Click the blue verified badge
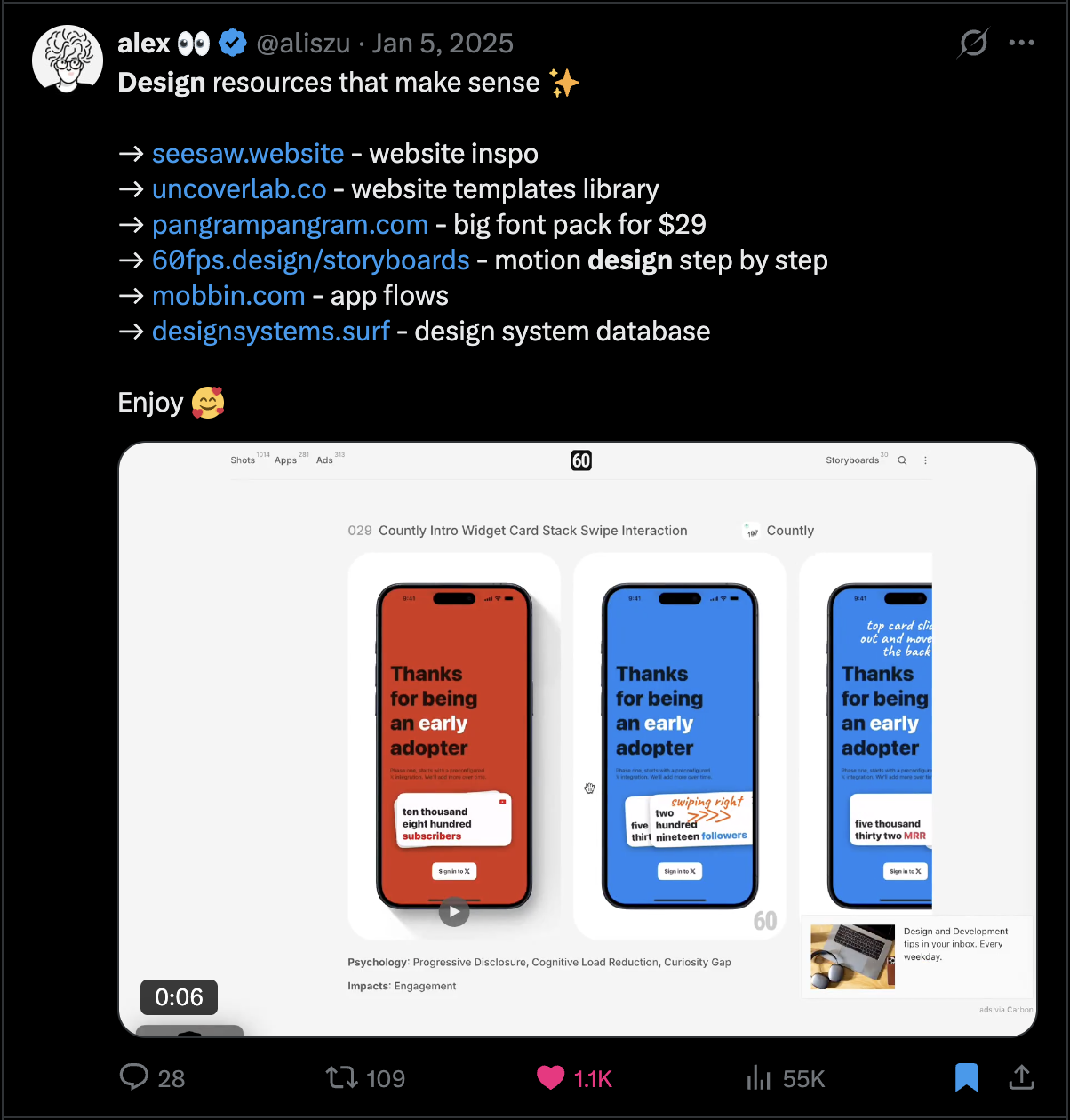The image size is (1070, 1120). pyautogui.click(x=233, y=43)
